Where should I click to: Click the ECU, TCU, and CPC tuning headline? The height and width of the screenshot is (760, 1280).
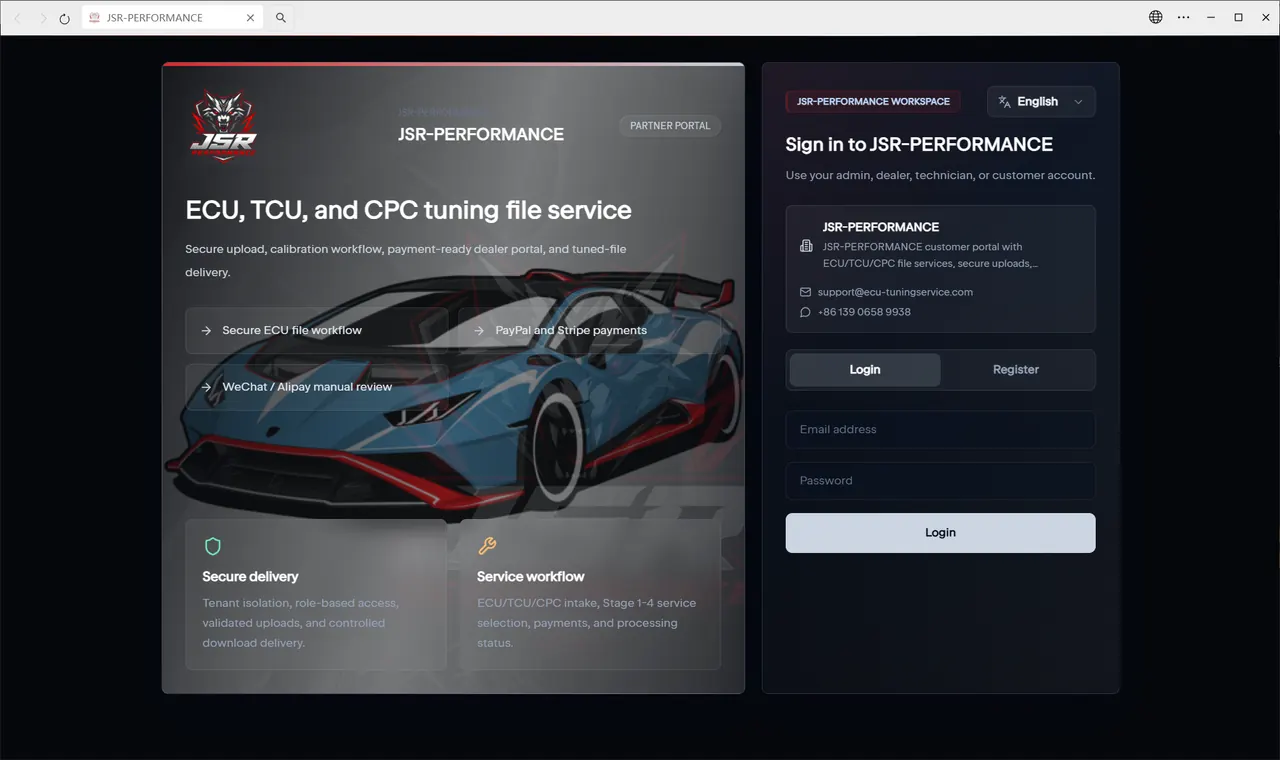point(409,211)
